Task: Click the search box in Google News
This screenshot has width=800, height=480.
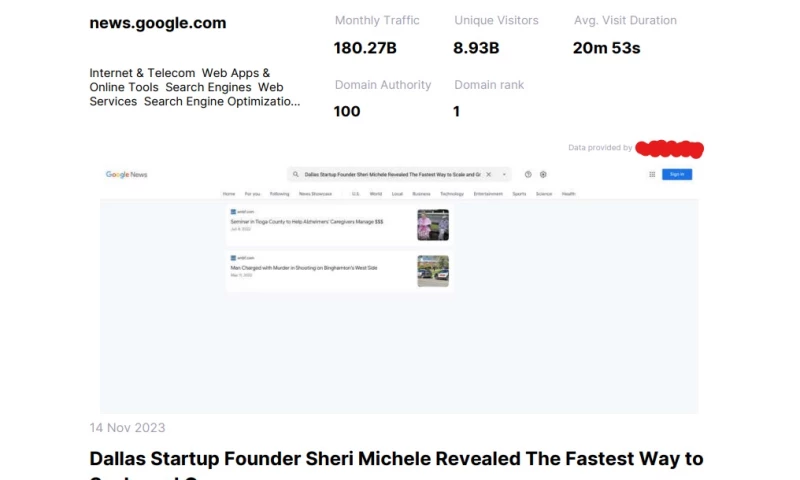Action: [x=390, y=174]
